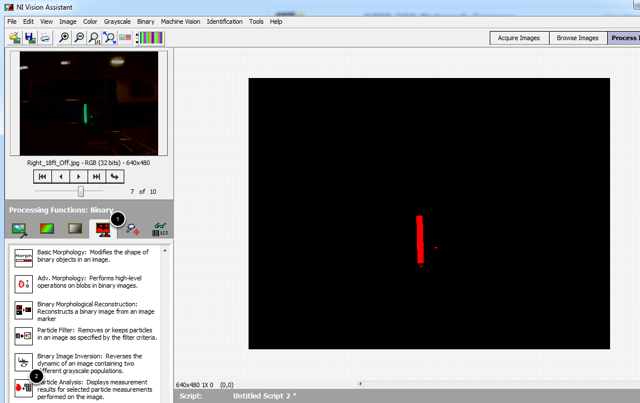Click the Zoom 1:1 icon
This screenshot has width=640, height=403.
click(94, 38)
